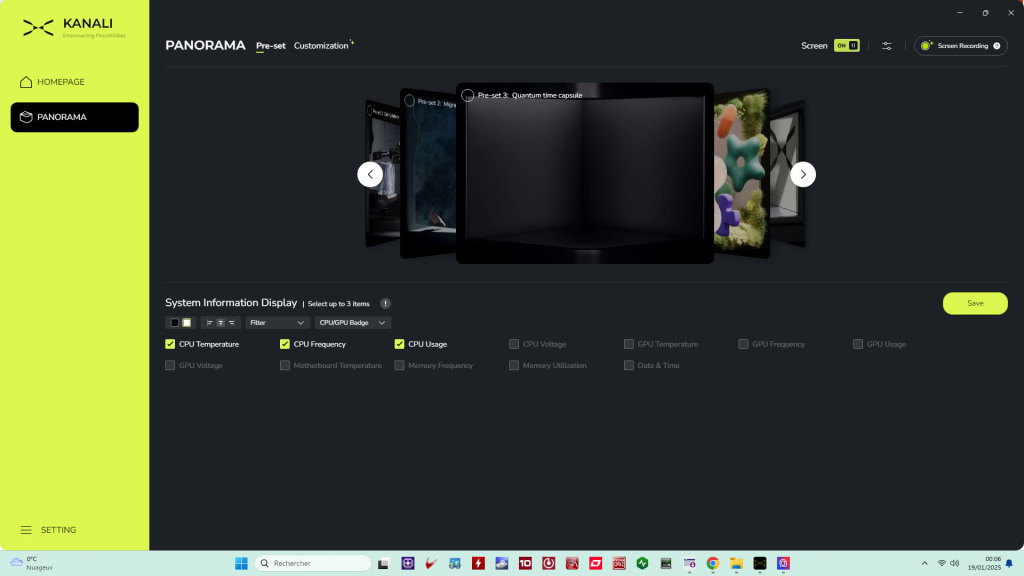The image size is (1024, 576).
Task: Go to previous preset with left arrow
Action: [370, 174]
